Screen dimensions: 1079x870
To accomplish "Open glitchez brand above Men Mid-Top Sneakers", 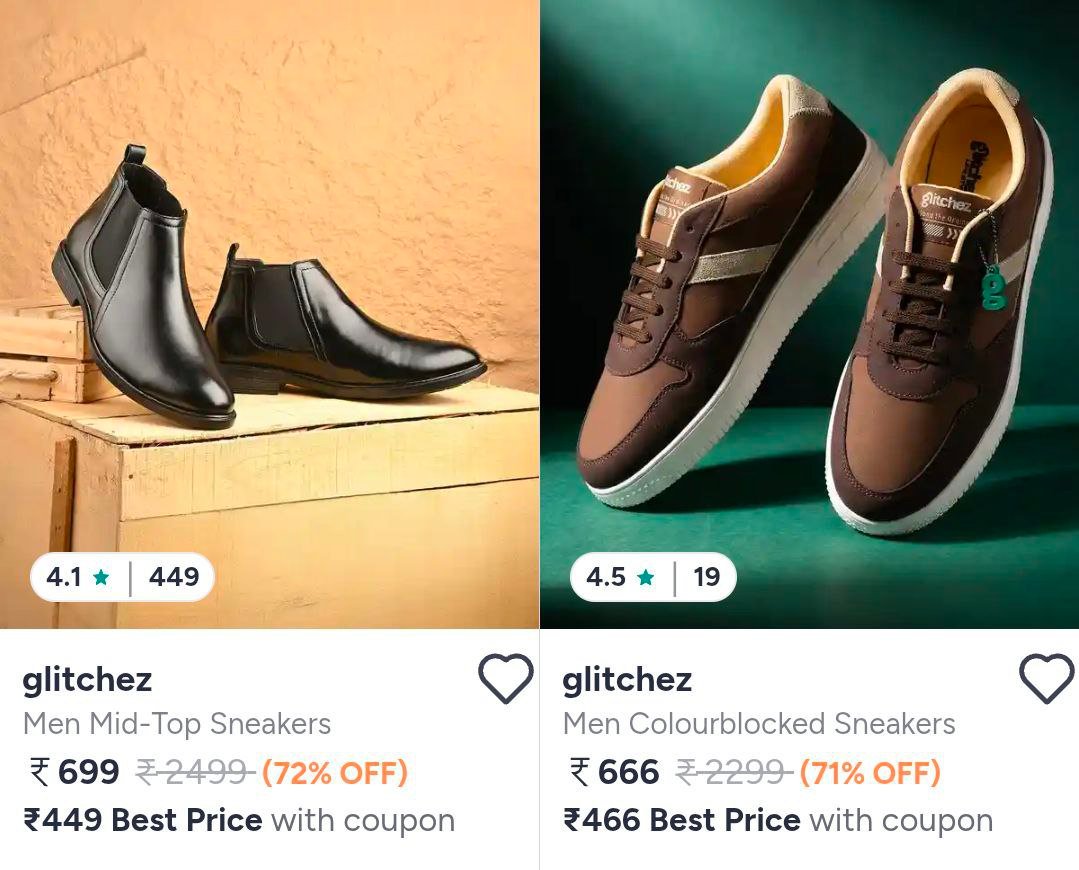I will tap(87, 679).
